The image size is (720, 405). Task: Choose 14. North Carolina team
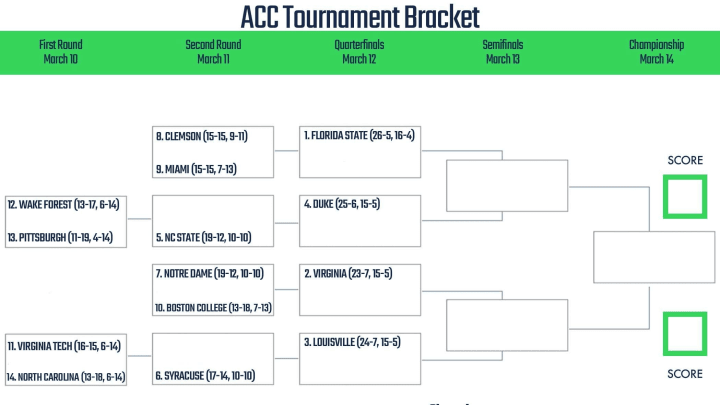point(66,377)
